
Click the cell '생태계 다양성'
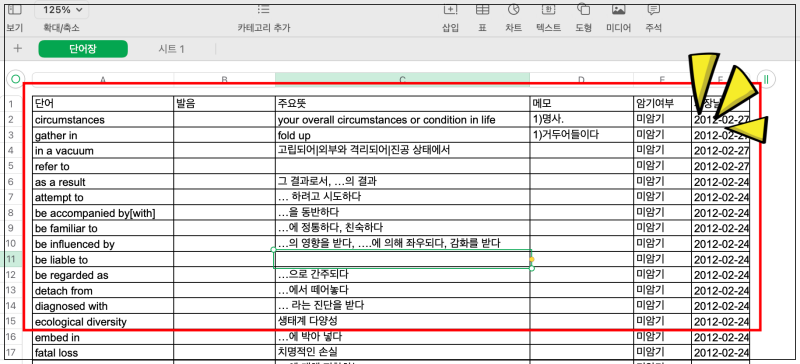403,322
